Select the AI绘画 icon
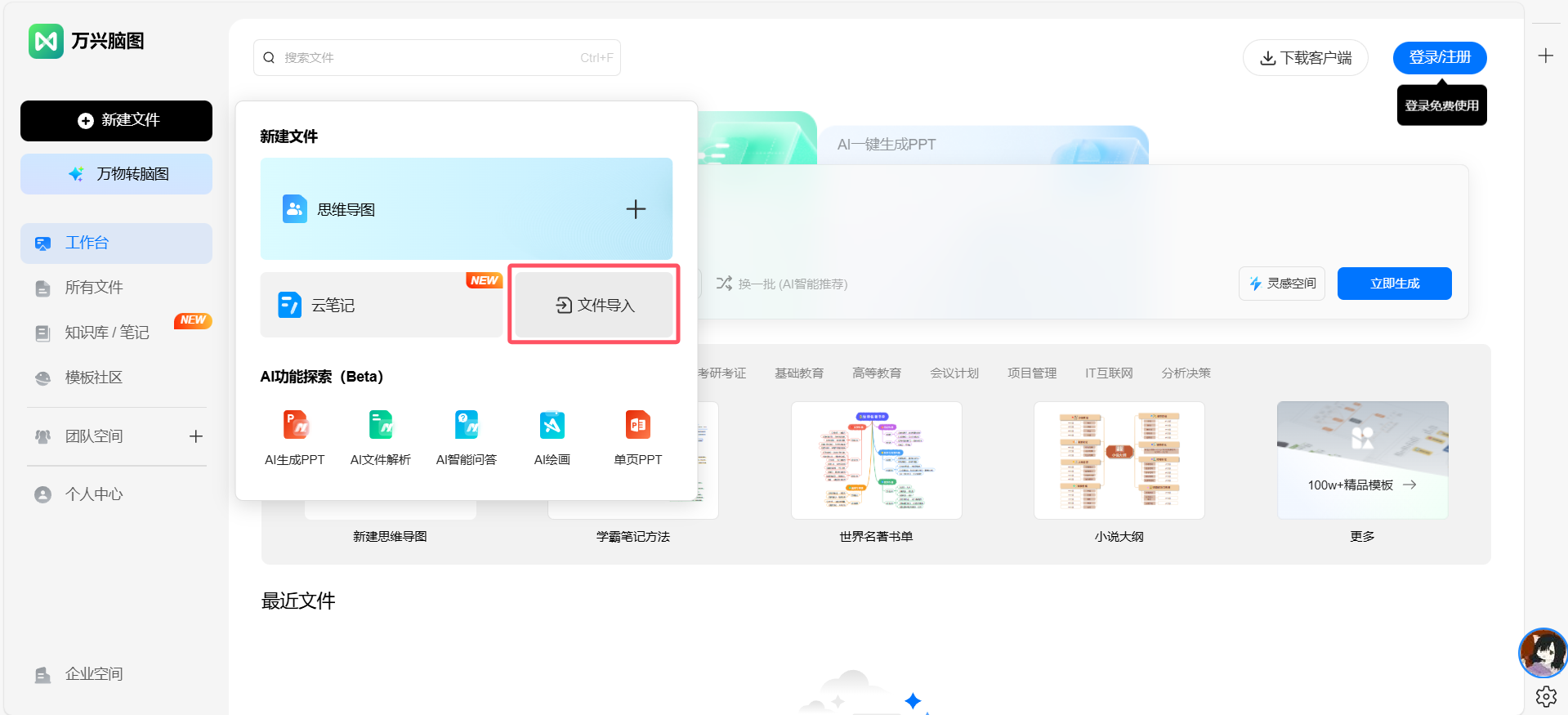 (x=552, y=426)
